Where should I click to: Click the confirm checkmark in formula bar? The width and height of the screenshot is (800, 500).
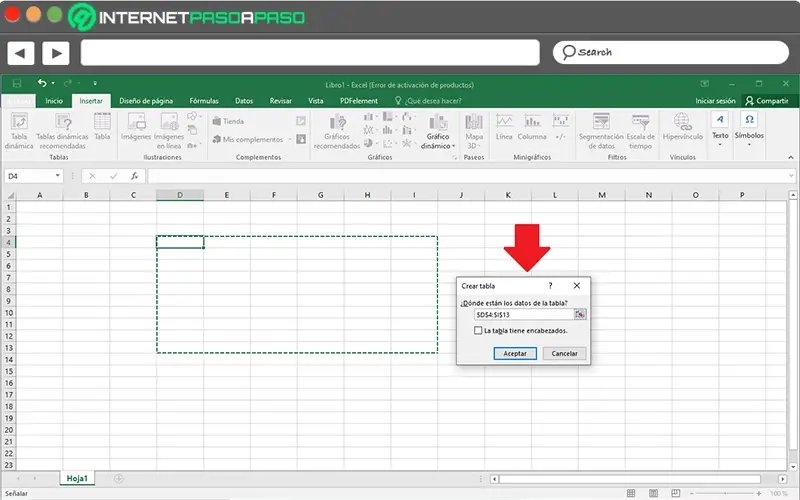point(113,176)
